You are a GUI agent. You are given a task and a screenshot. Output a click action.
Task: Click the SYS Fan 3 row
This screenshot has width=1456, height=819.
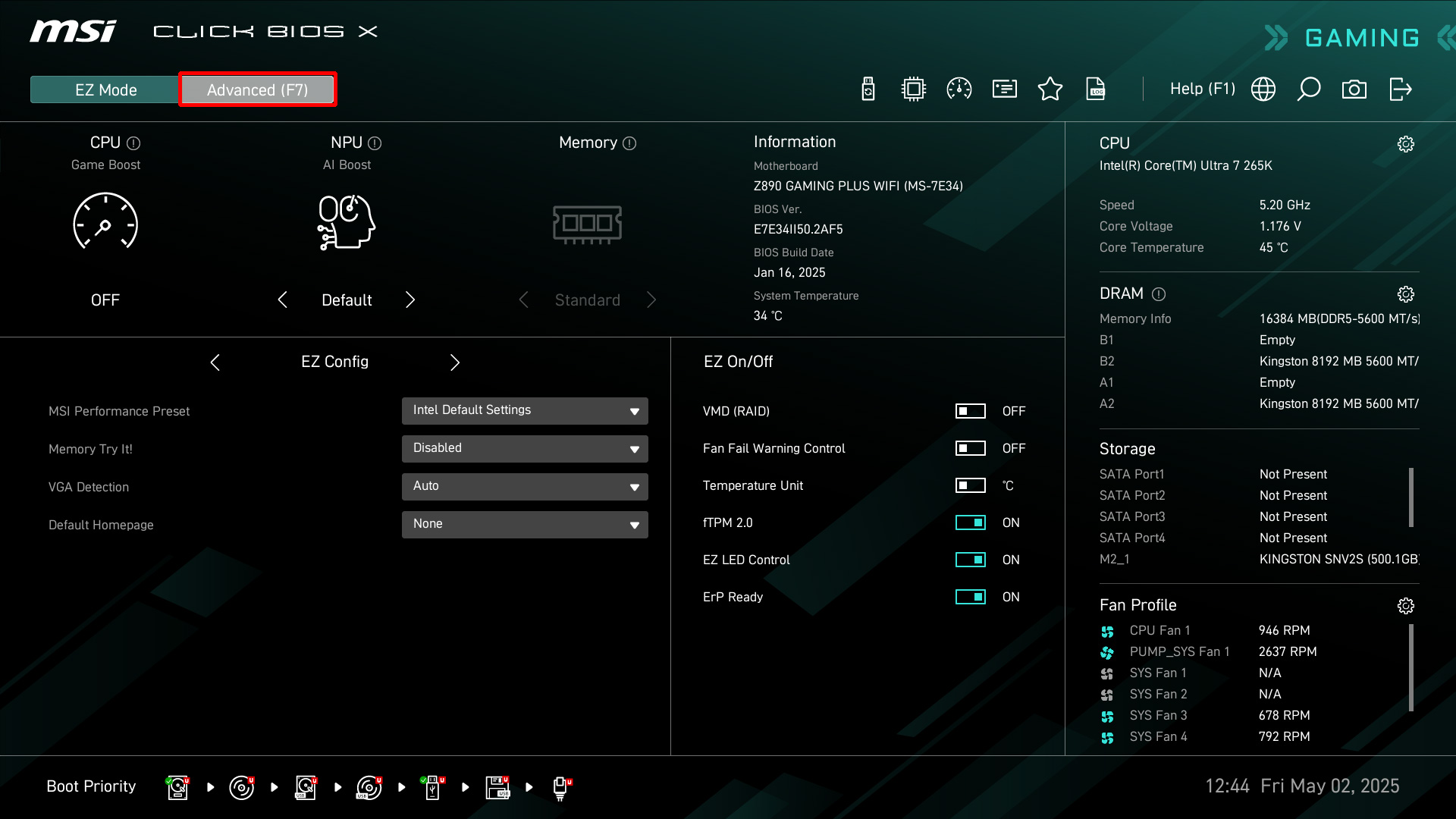coord(1259,715)
